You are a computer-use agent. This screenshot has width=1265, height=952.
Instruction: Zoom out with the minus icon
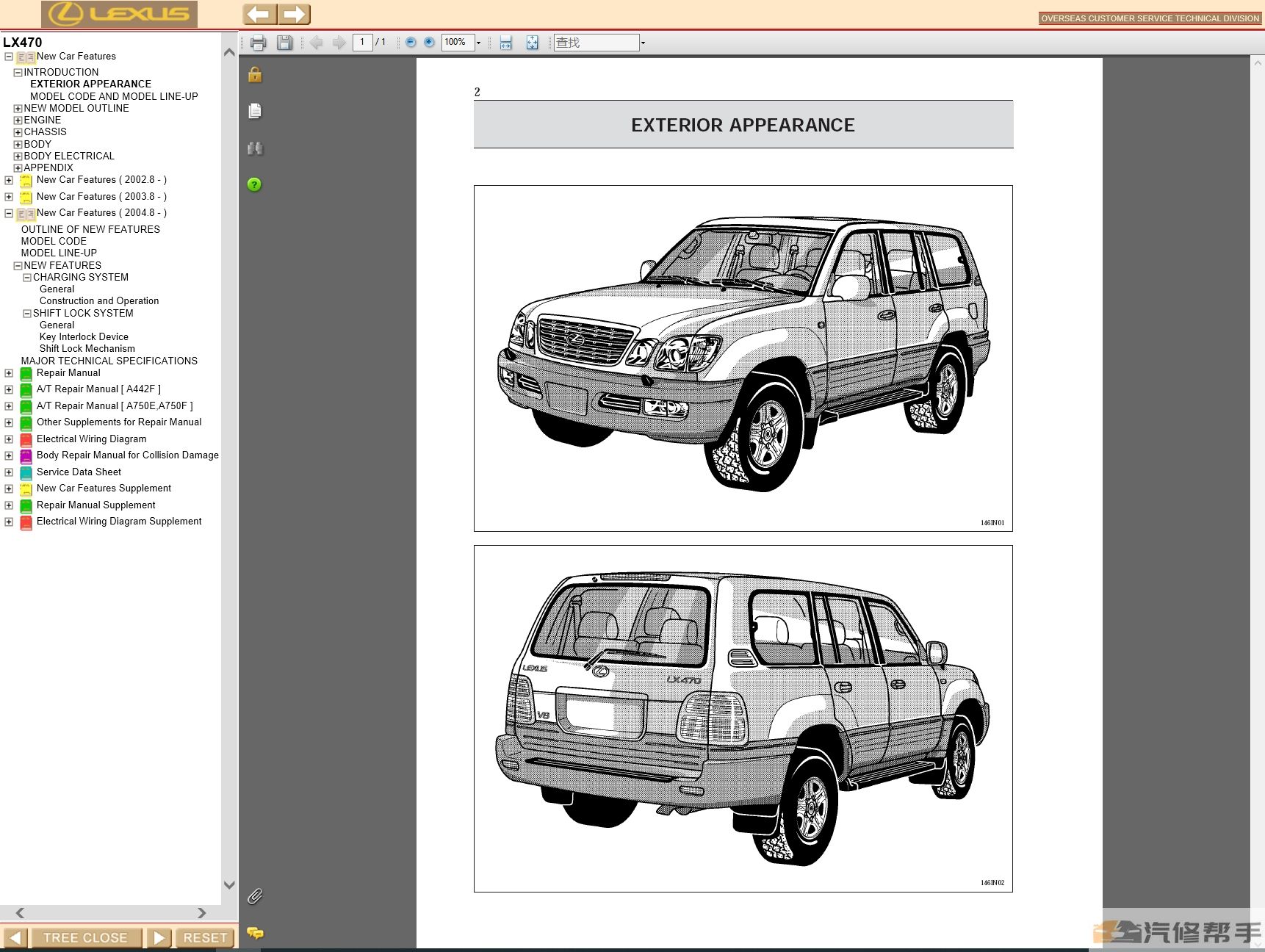click(411, 42)
